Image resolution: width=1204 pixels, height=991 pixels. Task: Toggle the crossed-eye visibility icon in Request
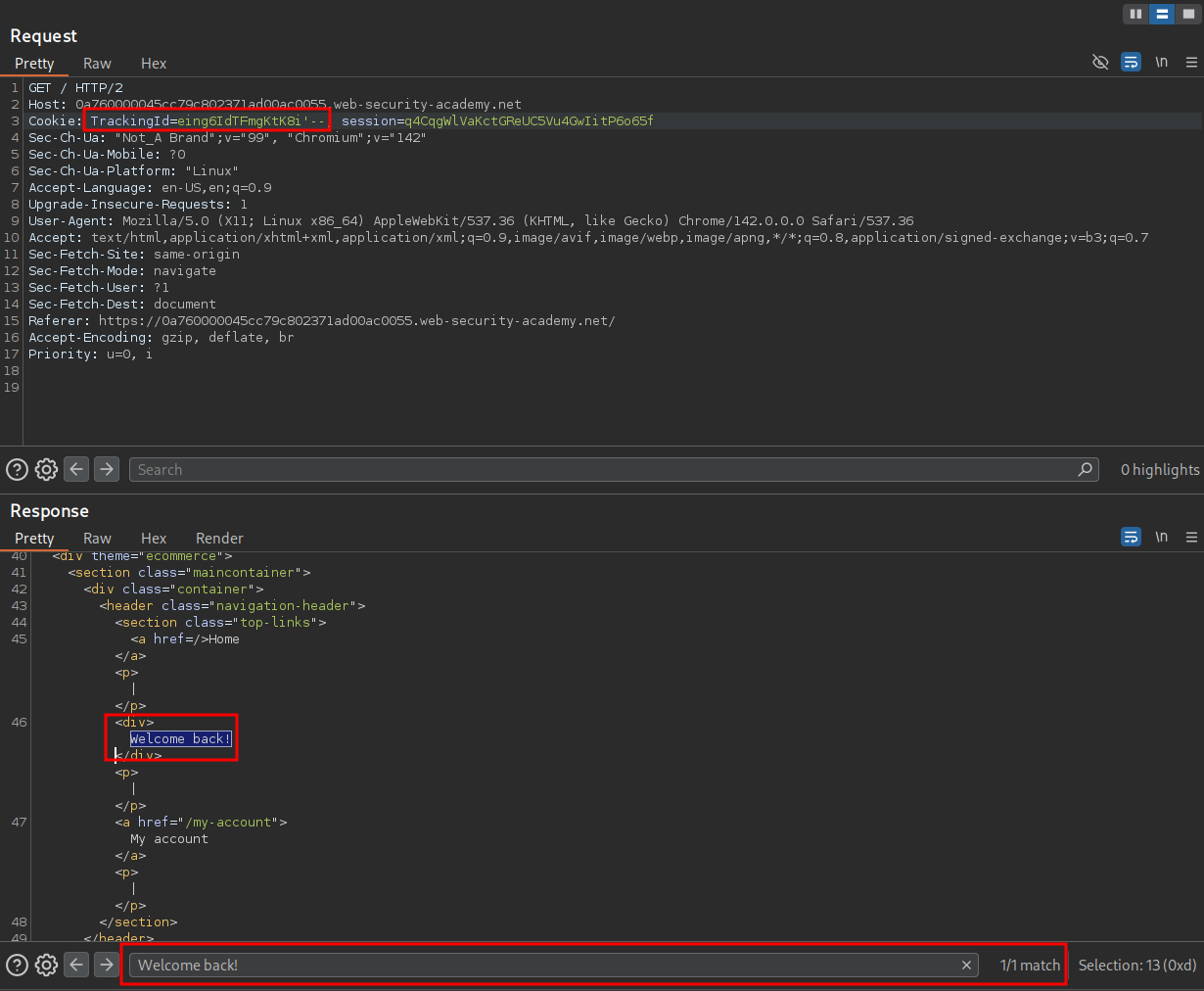pyautogui.click(x=1100, y=63)
